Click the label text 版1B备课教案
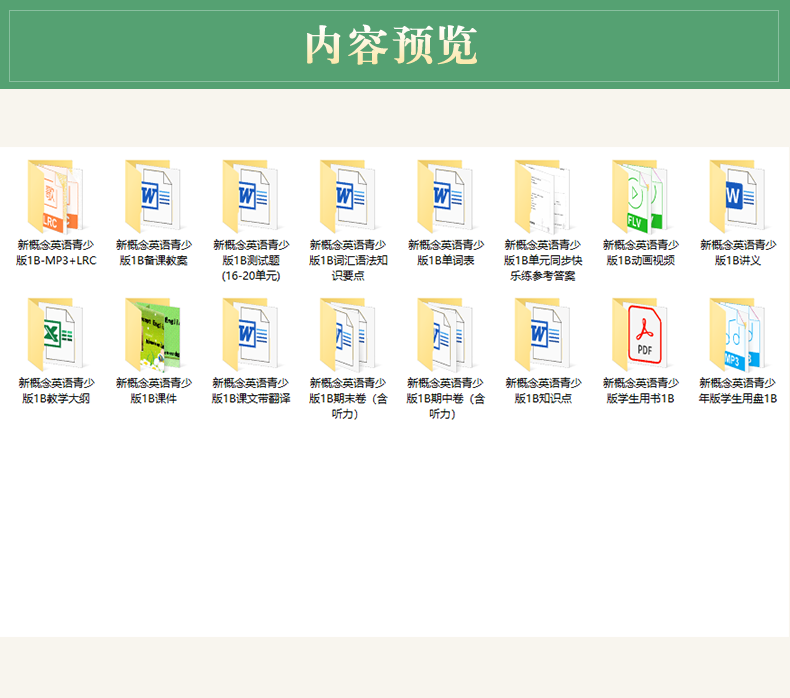This screenshot has width=790, height=698. (153, 261)
